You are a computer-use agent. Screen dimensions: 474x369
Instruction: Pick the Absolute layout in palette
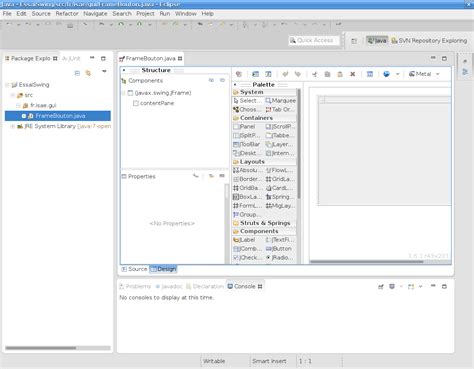click(247, 170)
